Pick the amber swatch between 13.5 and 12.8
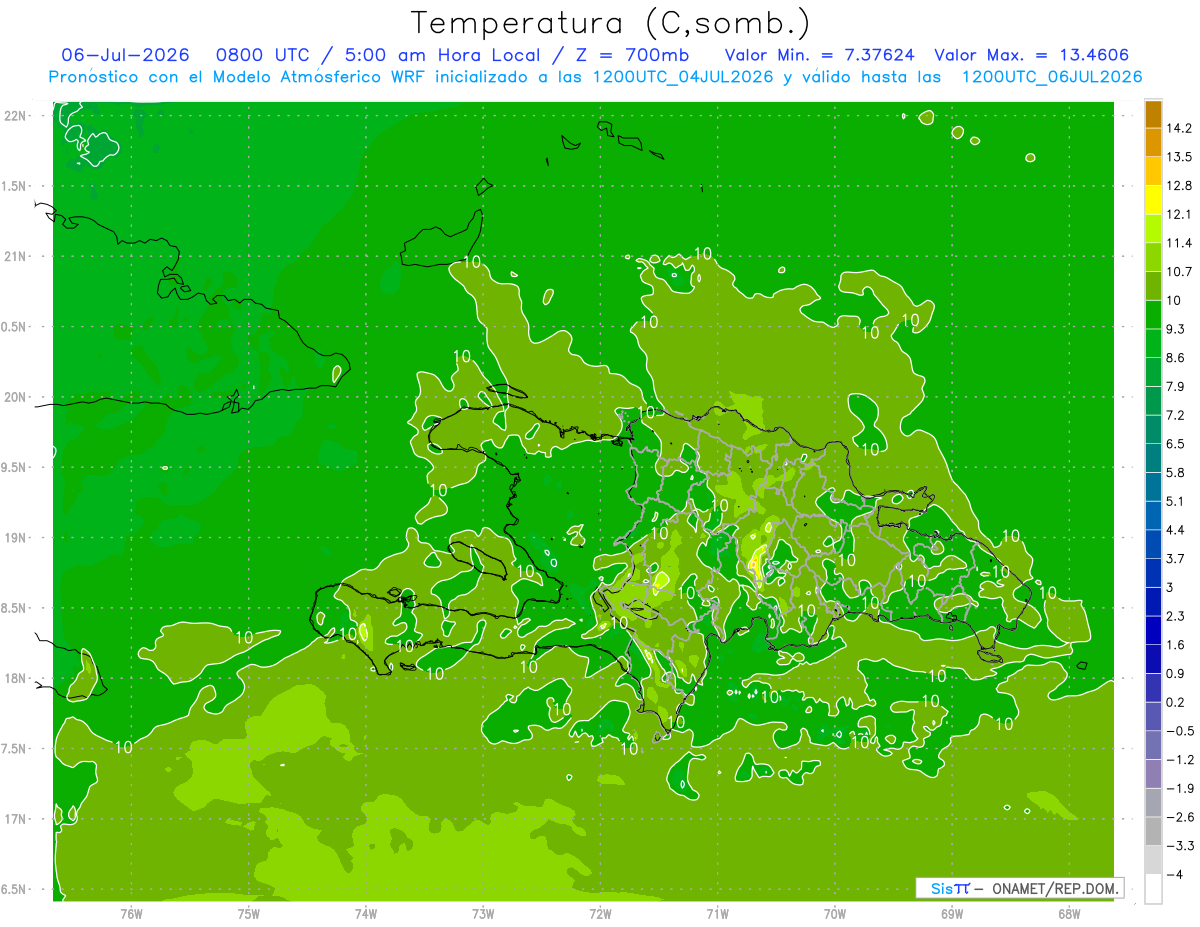 tap(1153, 171)
